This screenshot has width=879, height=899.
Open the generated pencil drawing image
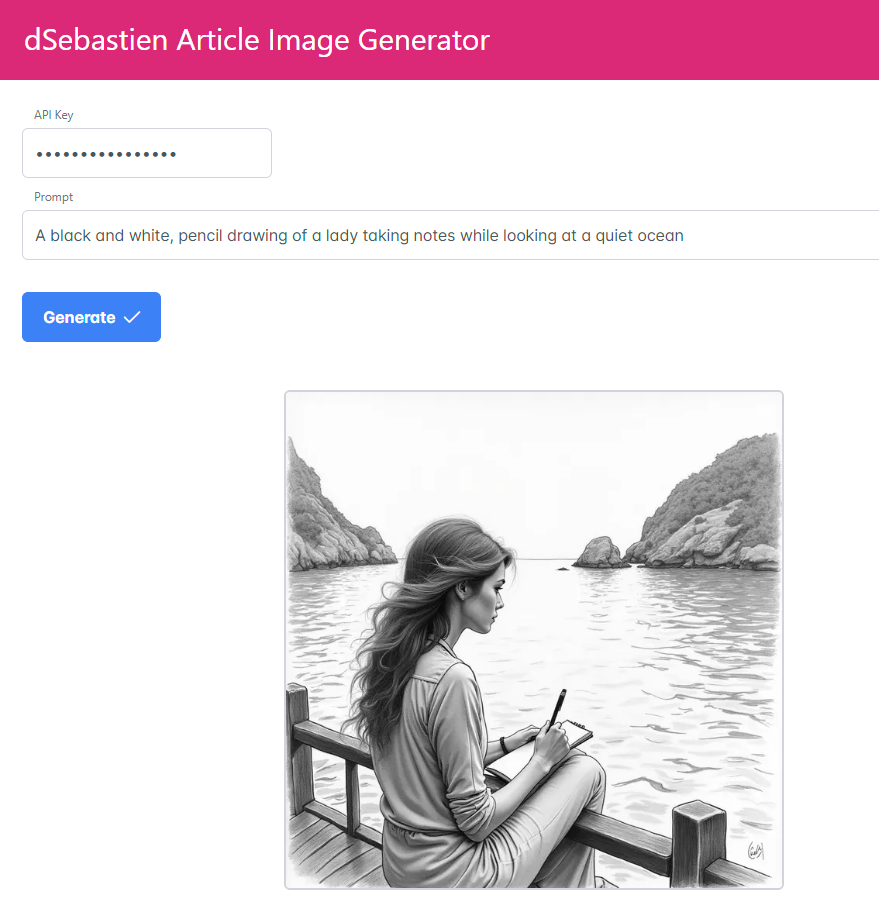tap(534, 640)
